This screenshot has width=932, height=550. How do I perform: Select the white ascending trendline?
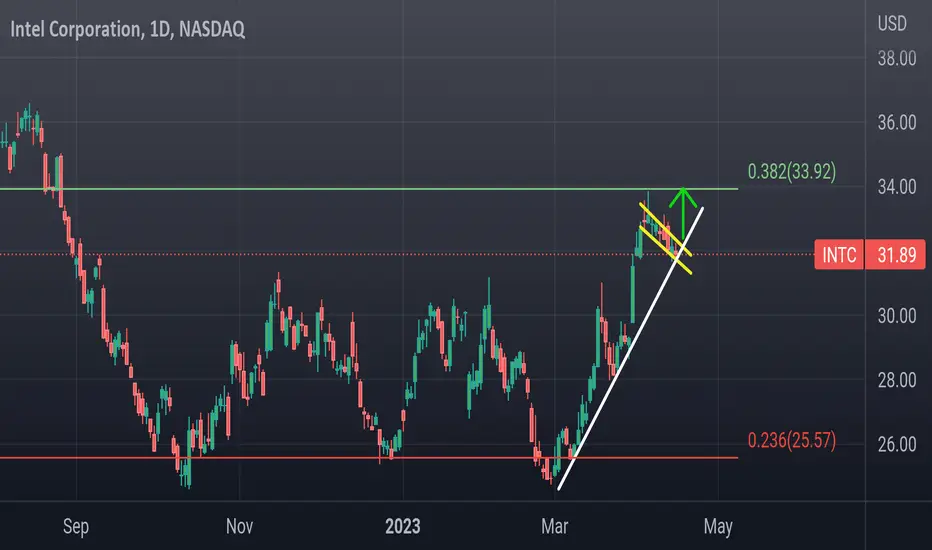(631, 349)
